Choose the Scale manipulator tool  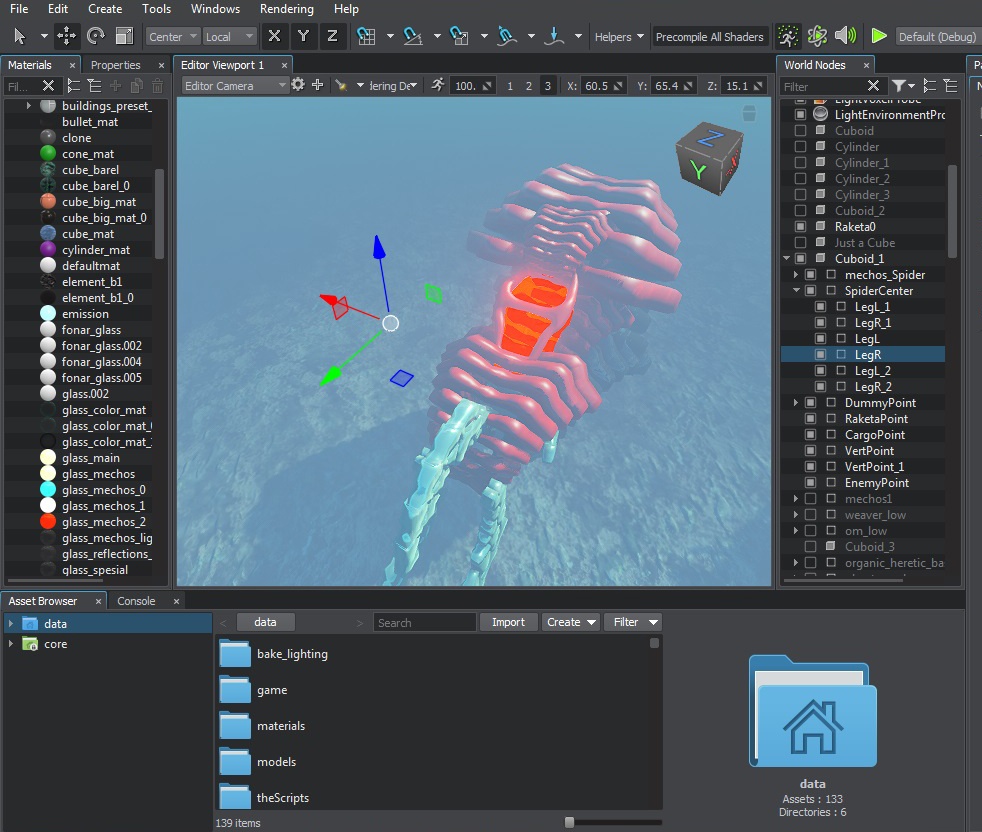(124, 36)
